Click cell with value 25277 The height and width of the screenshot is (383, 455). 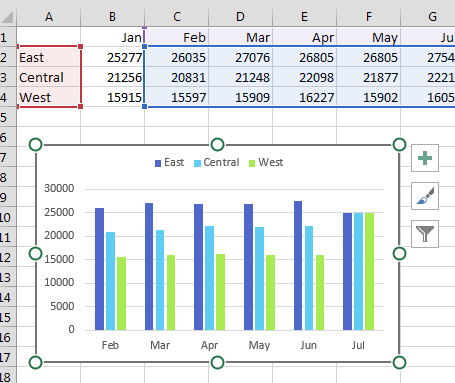coord(112,57)
